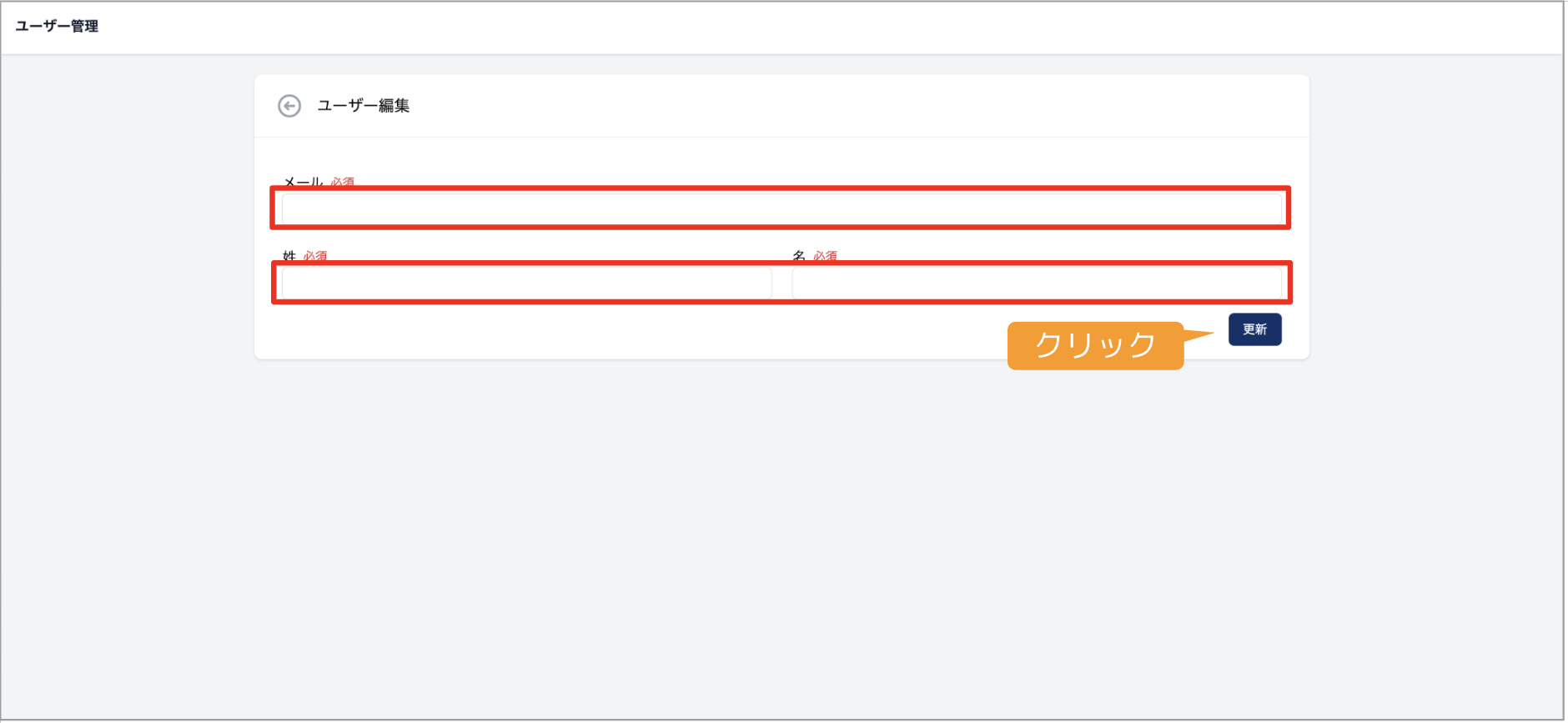Screen dimensions: 1568x723
Task: Submit the form with the dark blue 更新 button
Action: click(1254, 329)
